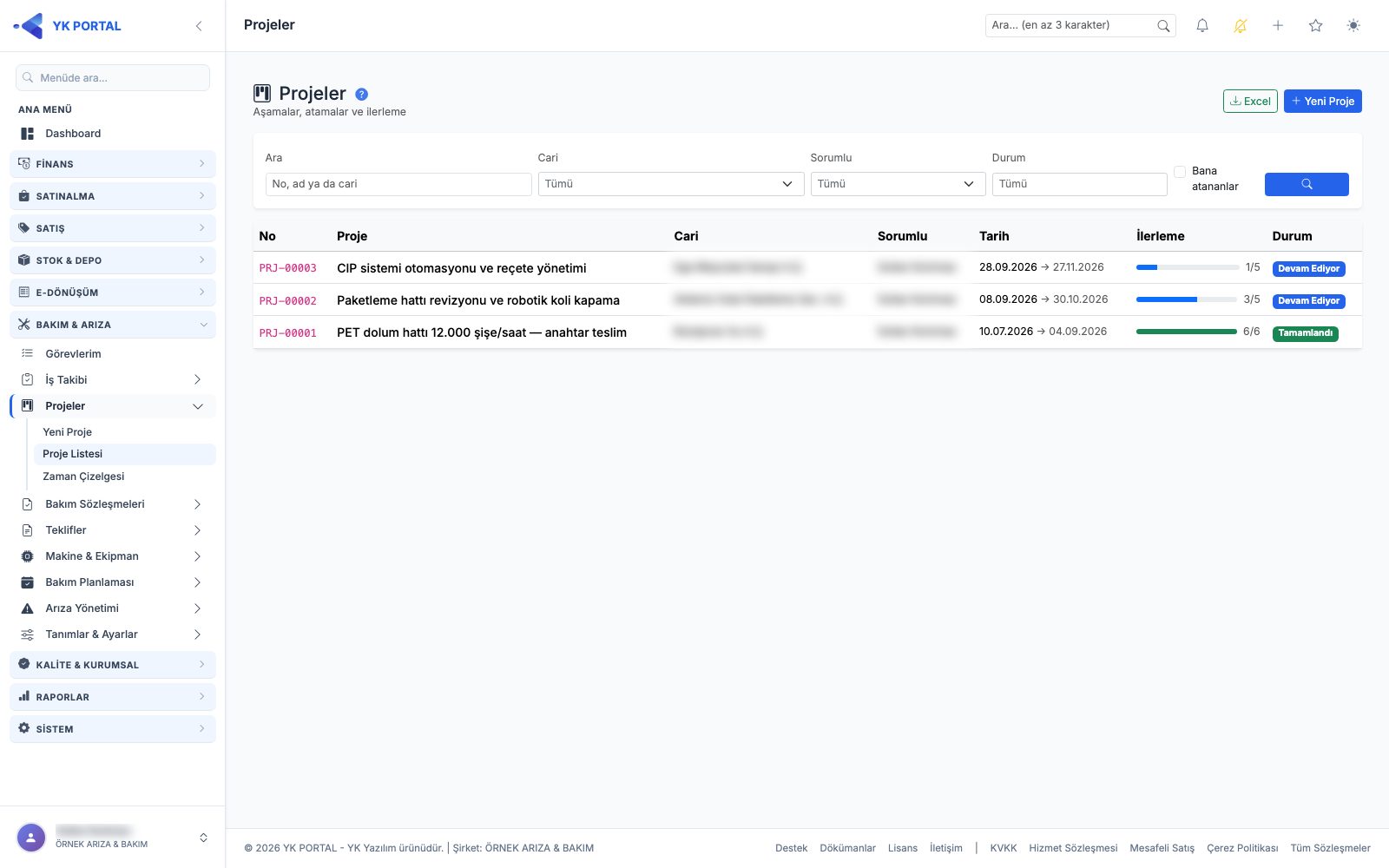
Task: Click the user avatar icon
Action: [31, 838]
